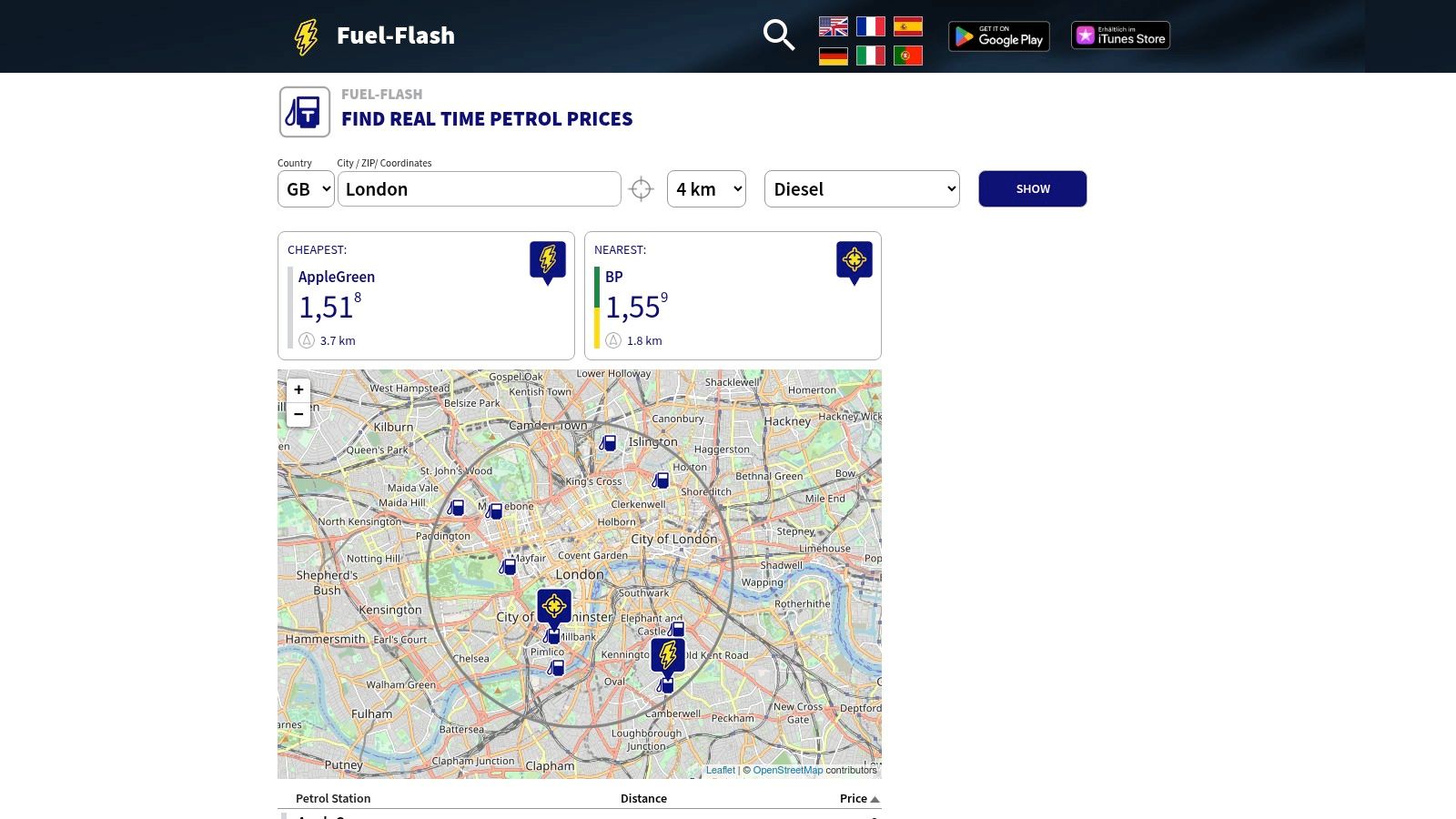Click the fuel station marker near Millbank
Viewport: 1456px width, 819px height.
[552, 636]
